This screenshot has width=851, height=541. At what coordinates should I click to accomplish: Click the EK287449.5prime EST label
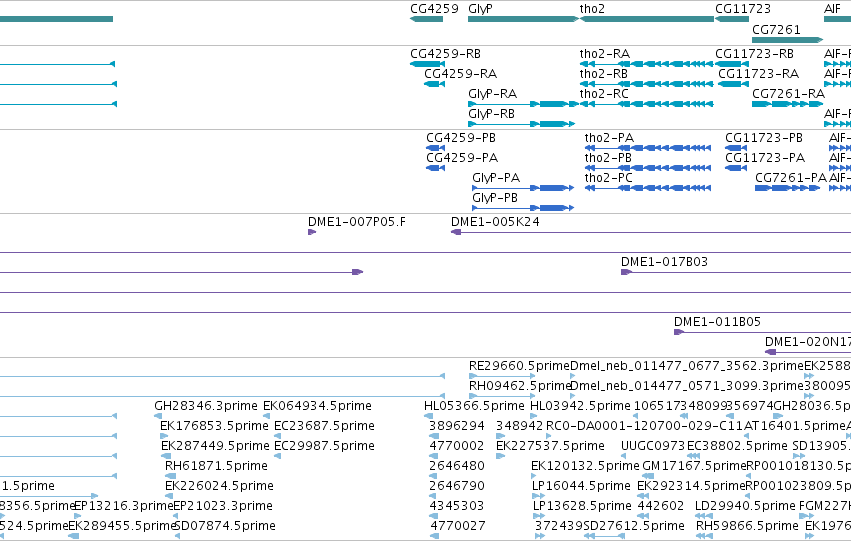215,446
